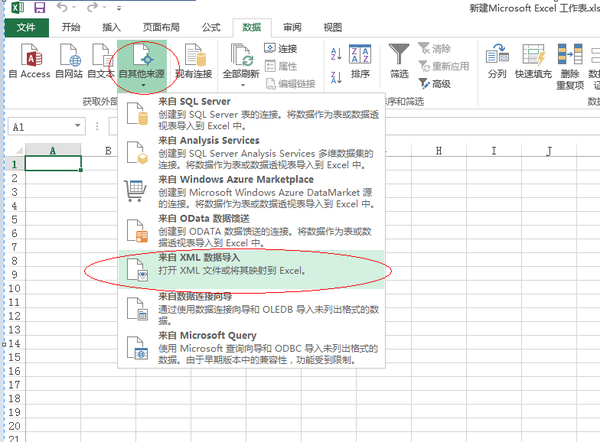Sort ascending A to Z
Screen dimensions: 600x442
tap(336, 54)
